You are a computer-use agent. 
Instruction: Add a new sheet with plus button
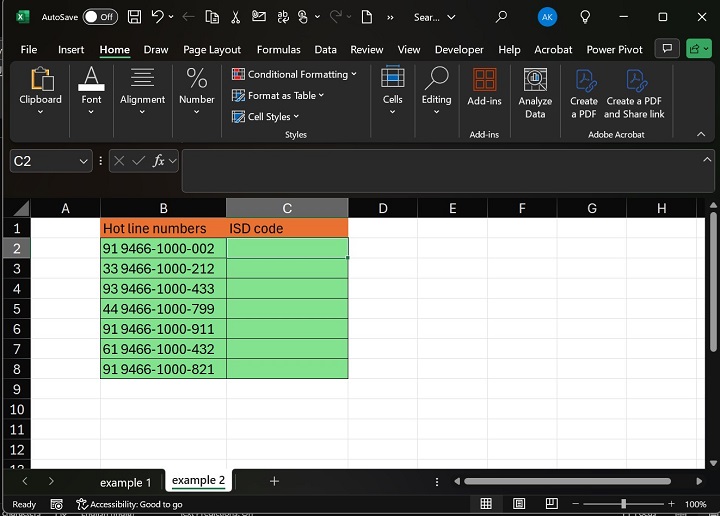coord(274,481)
